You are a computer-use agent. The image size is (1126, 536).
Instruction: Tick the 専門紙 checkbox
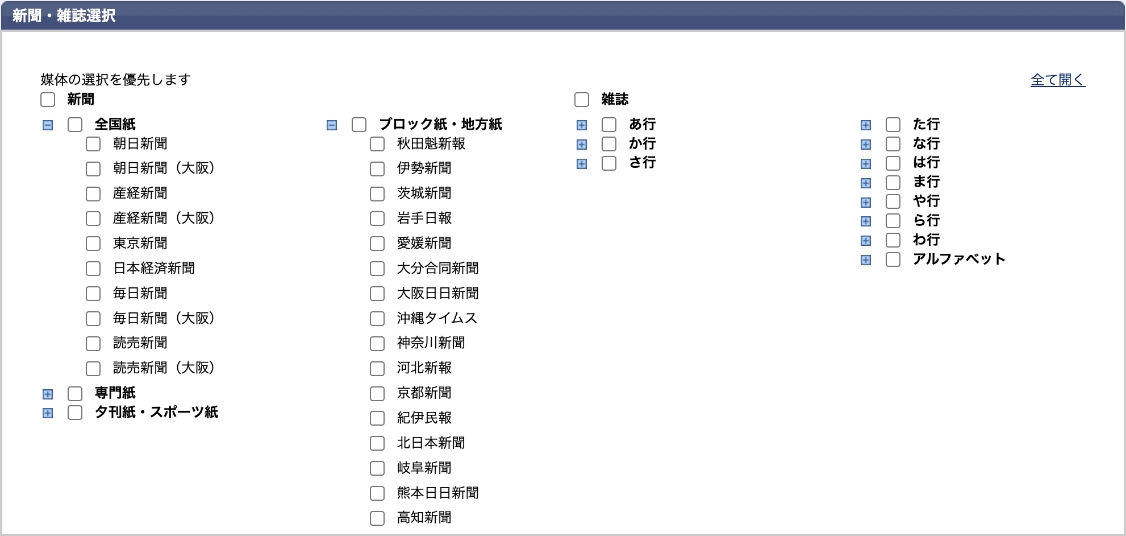(75, 394)
